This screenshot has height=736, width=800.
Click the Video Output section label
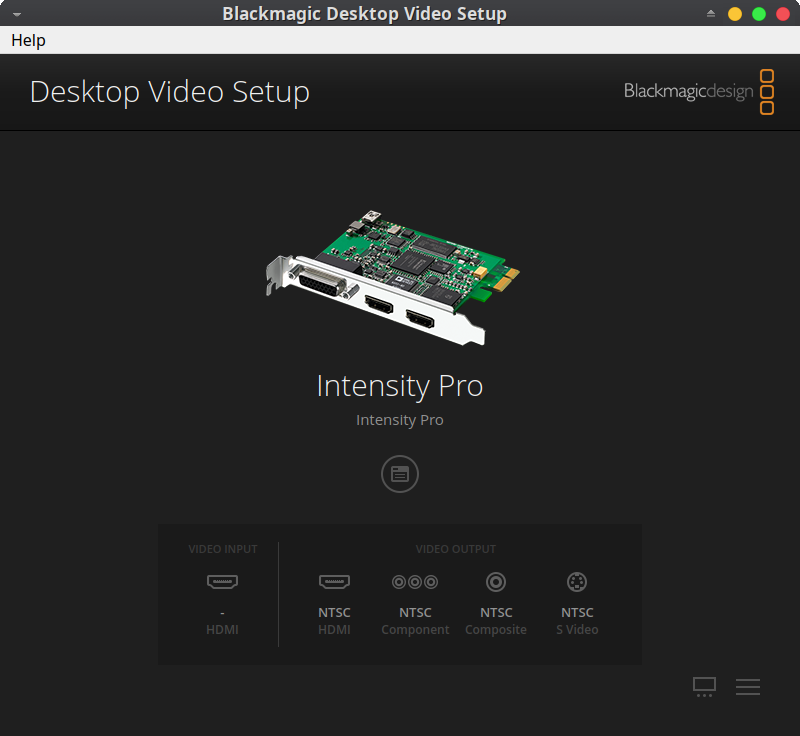pyautogui.click(x=456, y=549)
